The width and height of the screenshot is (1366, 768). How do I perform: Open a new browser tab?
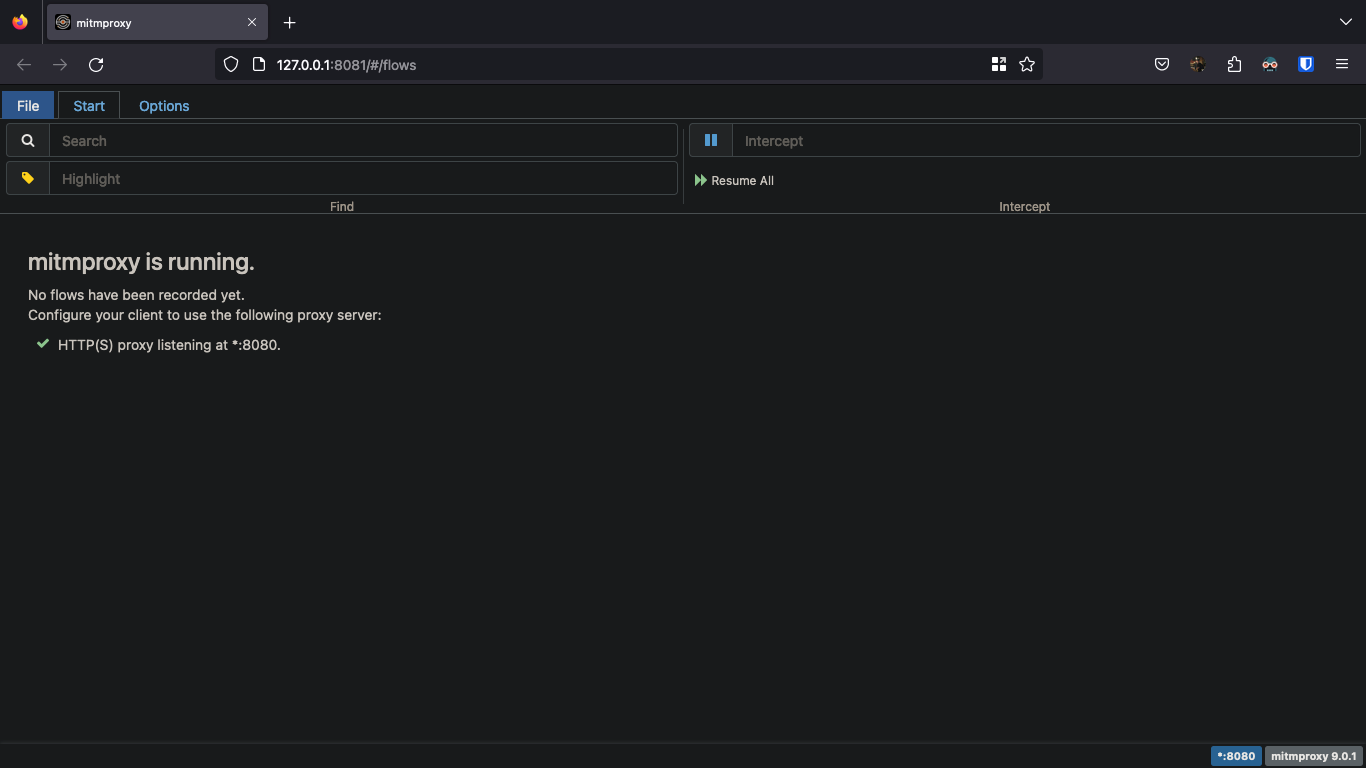click(289, 22)
